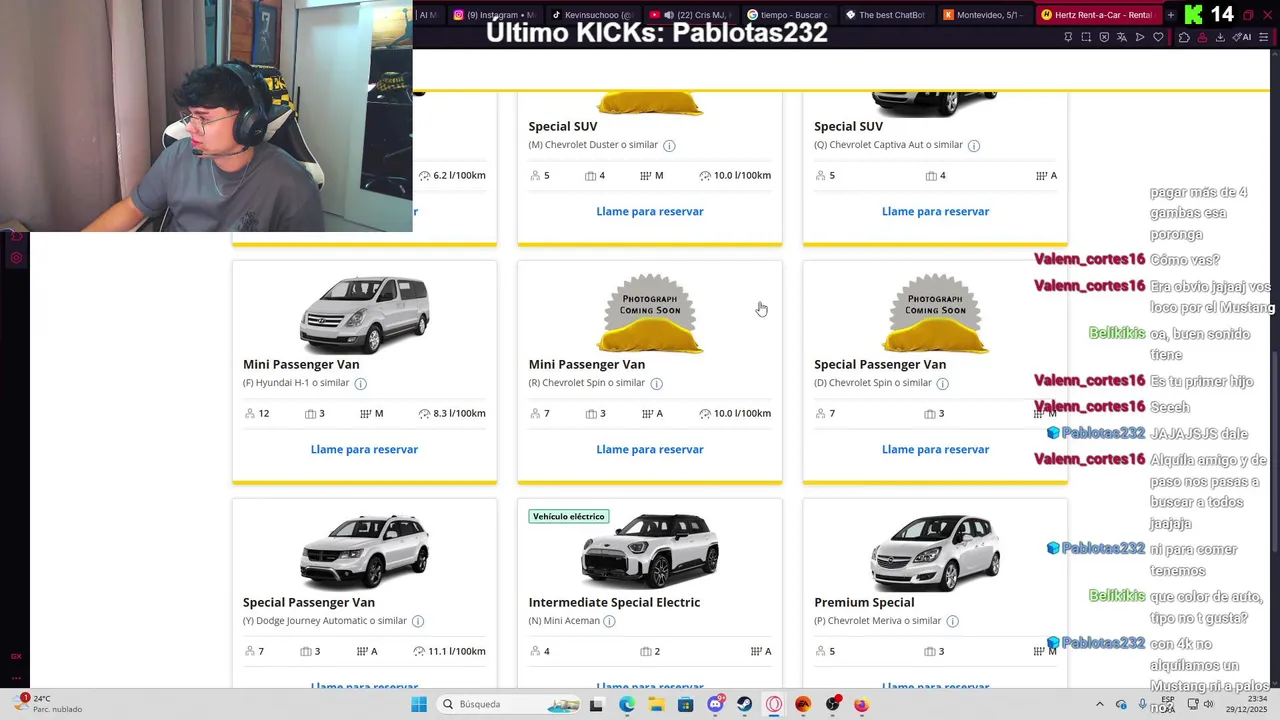Click the volume speaker tray icon
Viewport: 1280px width, 720px height.
coord(1208,704)
